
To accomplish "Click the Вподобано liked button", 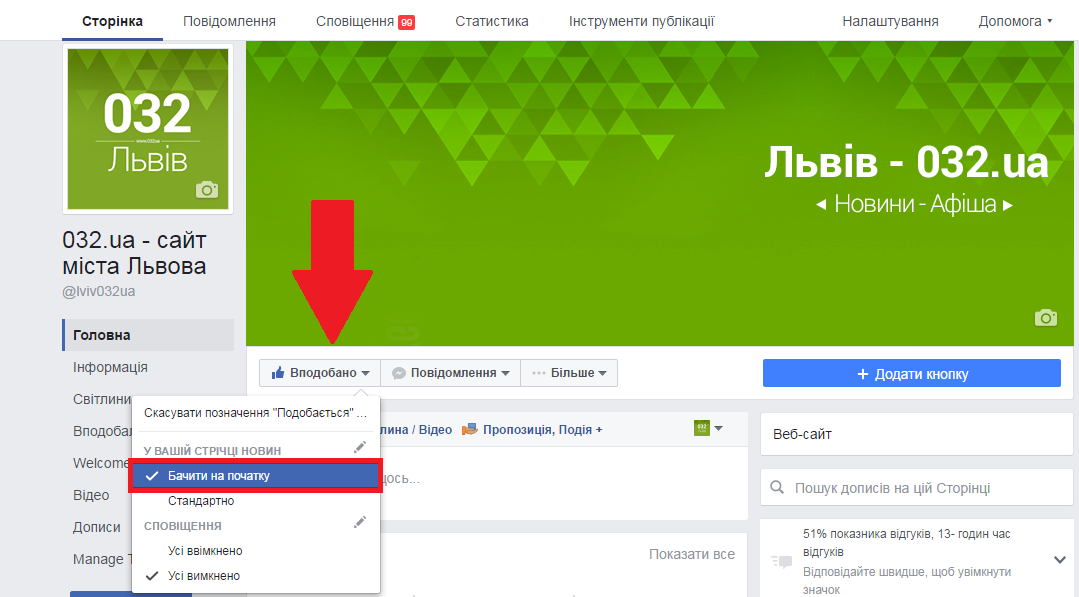I will coord(320,373).
